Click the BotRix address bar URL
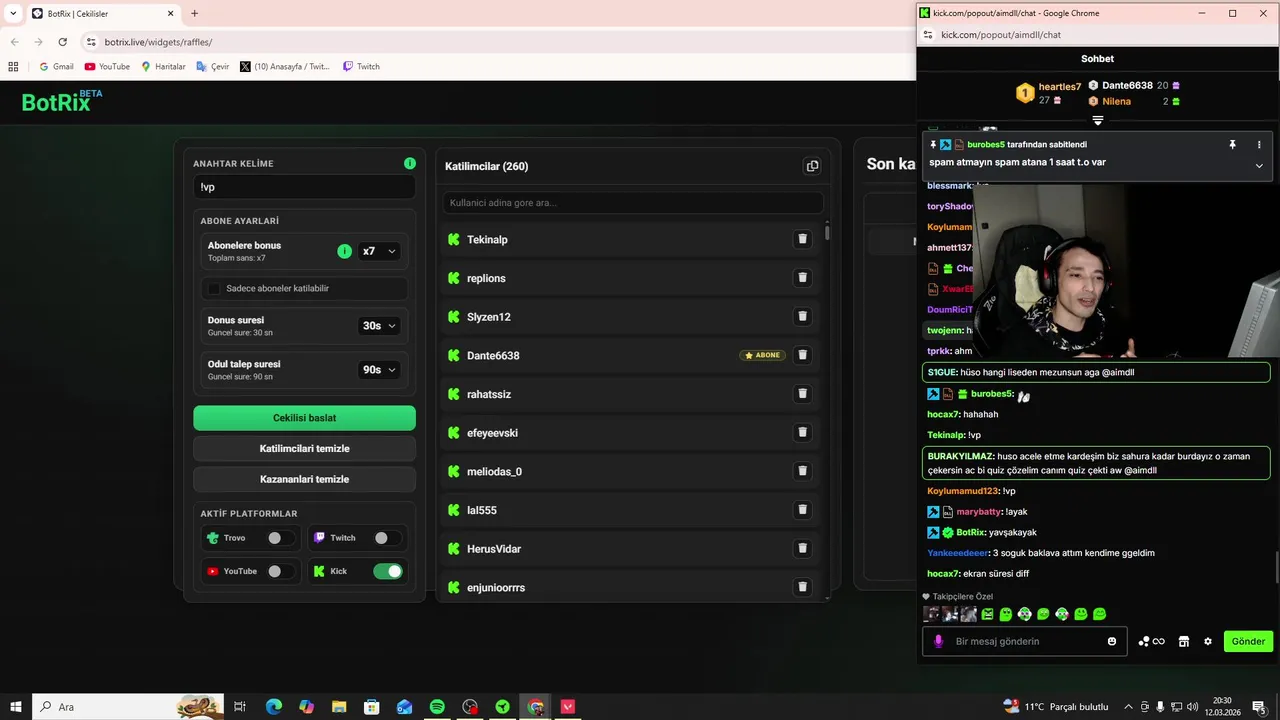 click(x=158, y=42)
